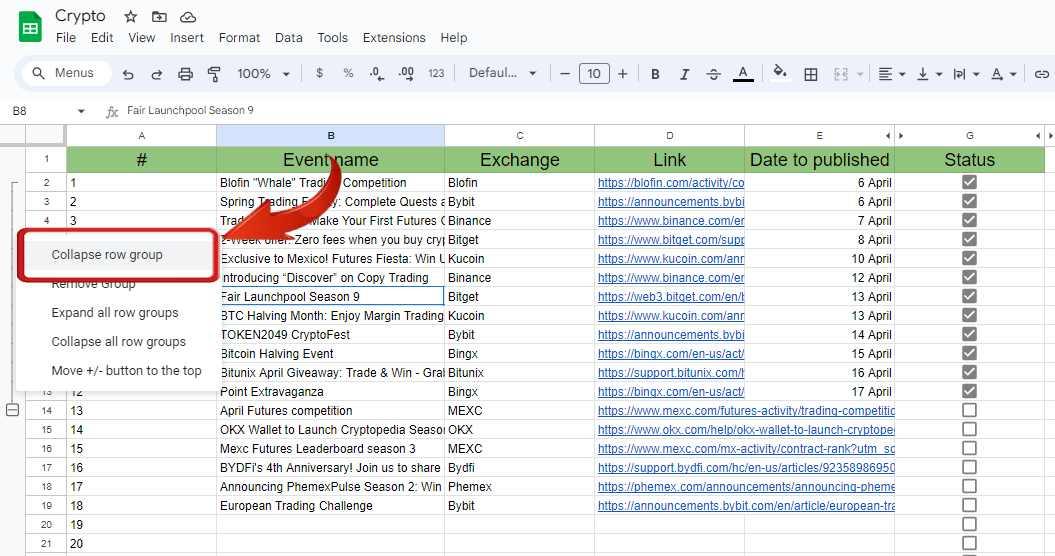The width and height of the screenshot is (1055, 556).
Task: Open the View menu
Action: 141,38
